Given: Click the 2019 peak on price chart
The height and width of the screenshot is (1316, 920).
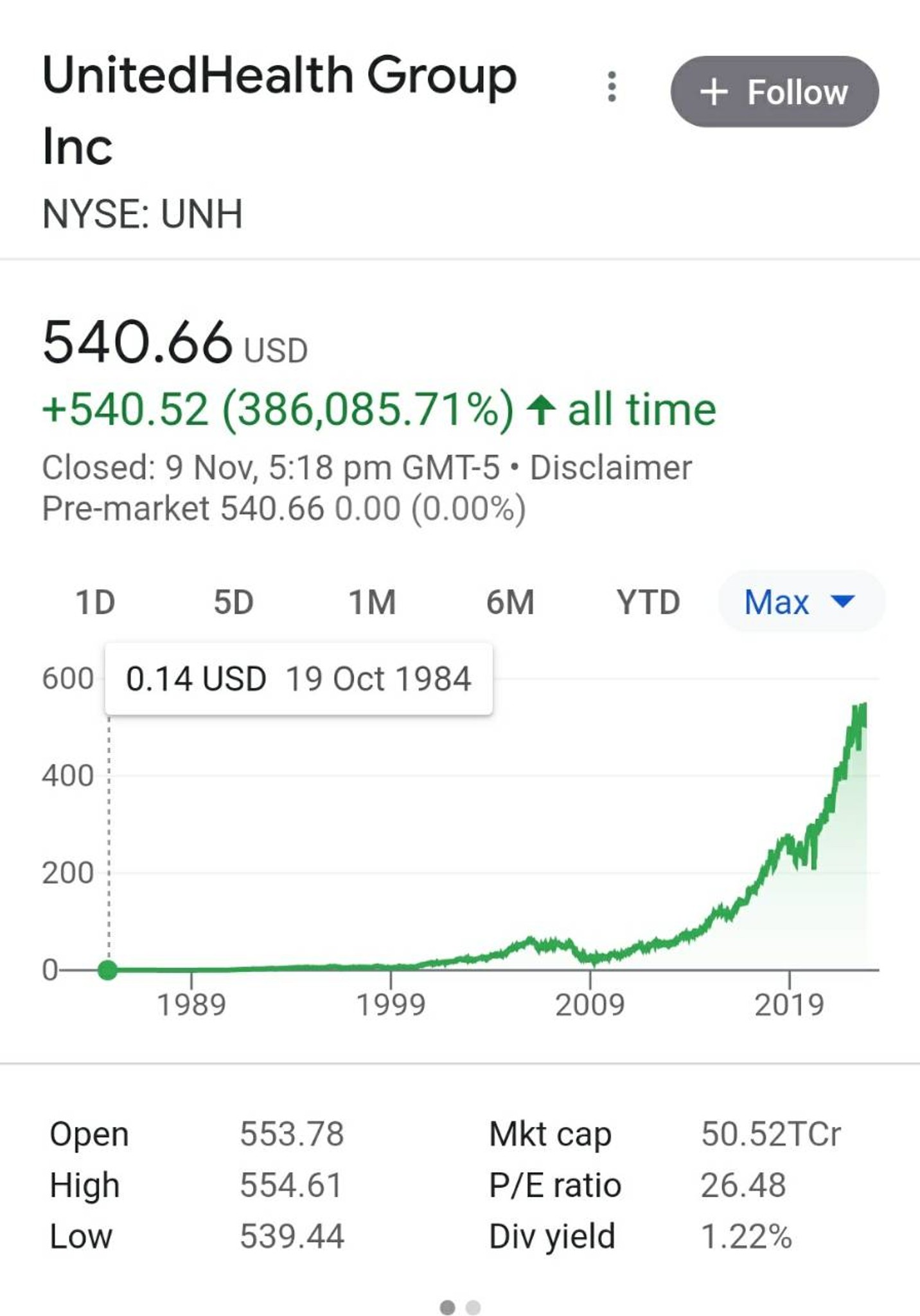Looking at the screenshot, I should (788, 839).
